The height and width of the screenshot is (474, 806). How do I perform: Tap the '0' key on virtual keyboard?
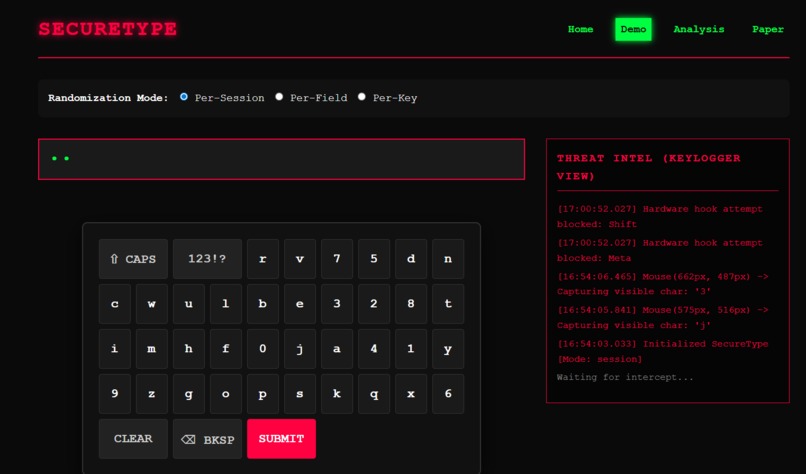[x=263, y=349]
